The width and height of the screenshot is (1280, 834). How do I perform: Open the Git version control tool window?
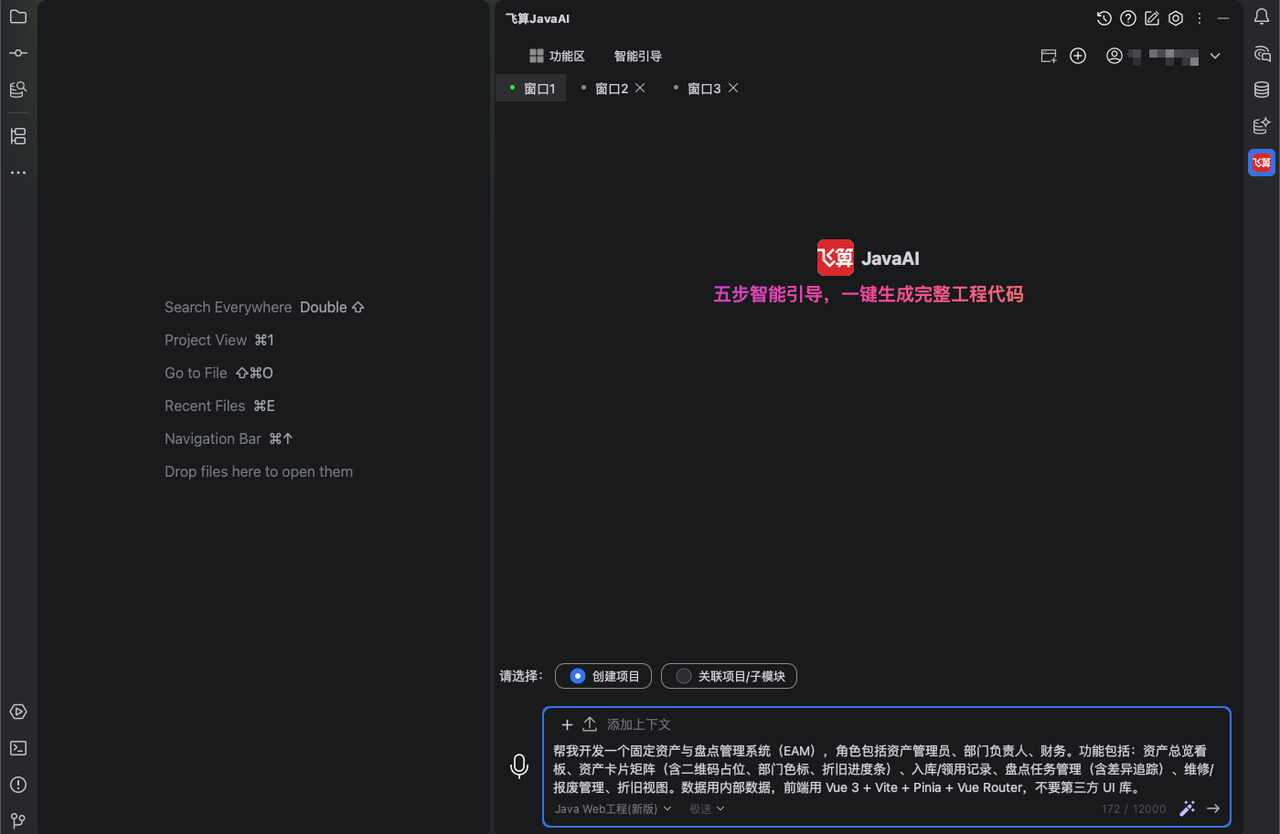[x=18, y=820]
